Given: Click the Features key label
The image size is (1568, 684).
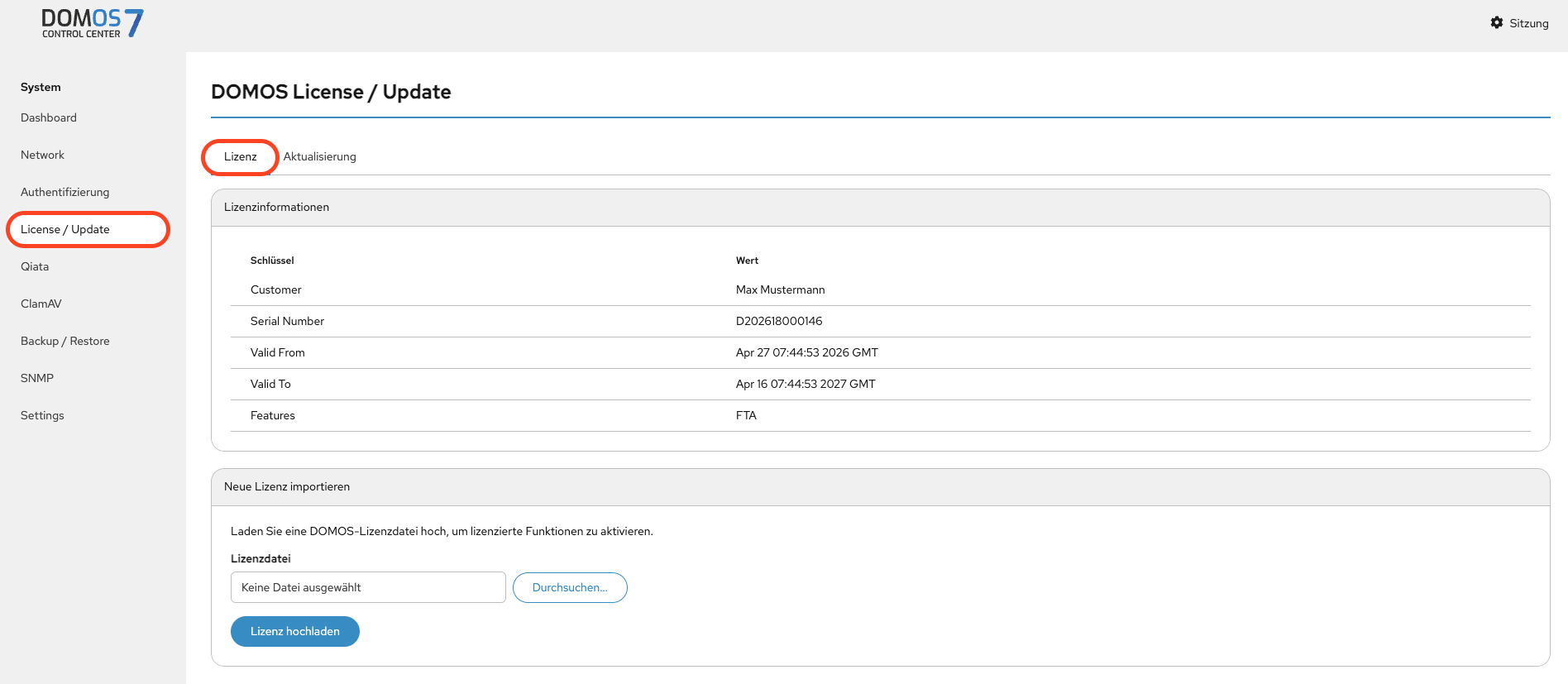Looking at the screenshot, I should coord(272,415).
